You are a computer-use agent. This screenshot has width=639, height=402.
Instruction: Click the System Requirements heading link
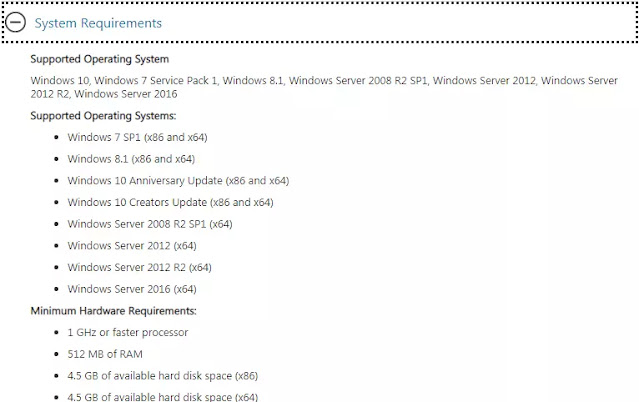98,23
